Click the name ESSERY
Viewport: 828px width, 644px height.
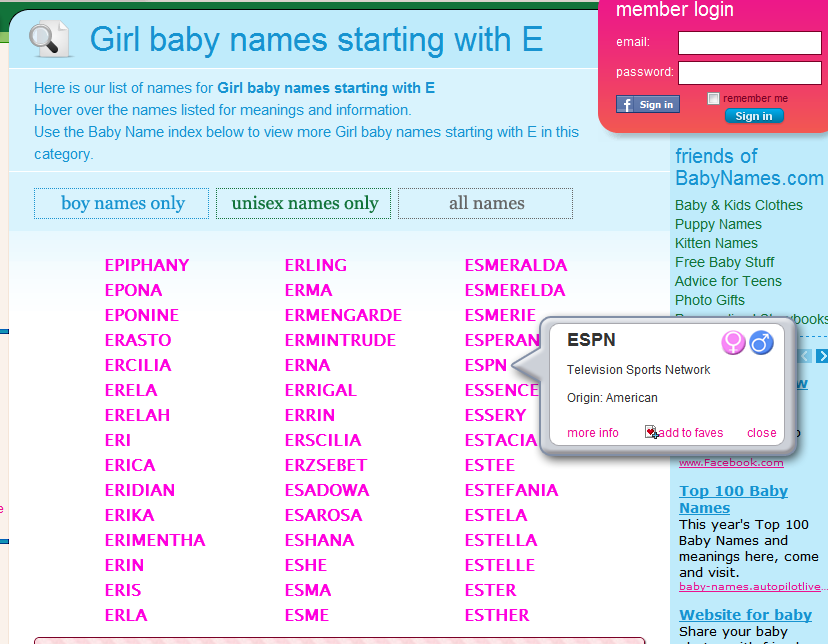[x=495, y=415]
